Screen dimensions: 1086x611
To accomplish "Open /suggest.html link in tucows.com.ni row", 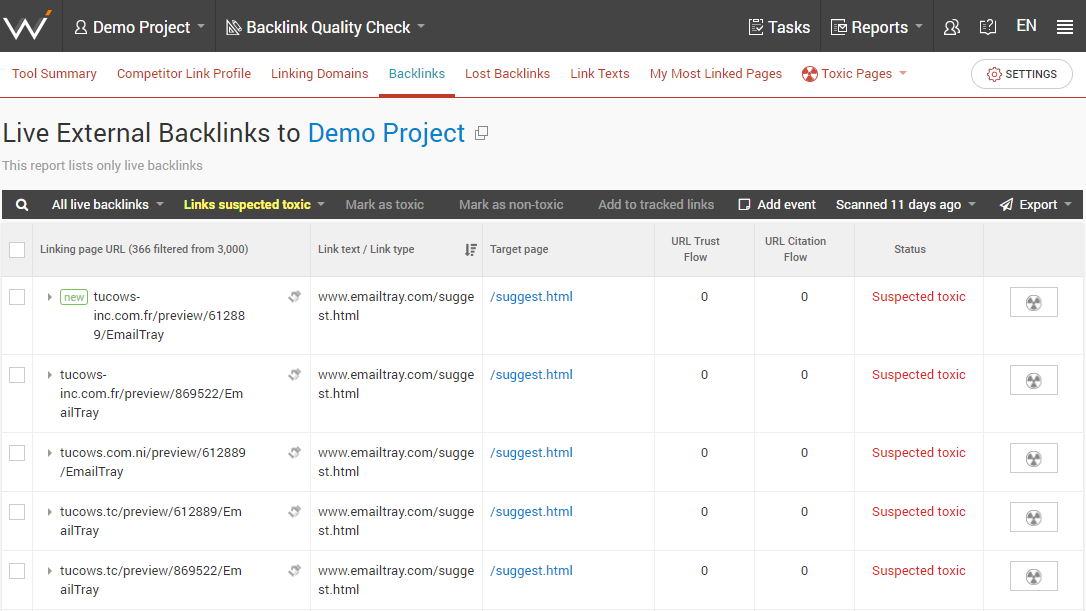I will pos(531,452).
